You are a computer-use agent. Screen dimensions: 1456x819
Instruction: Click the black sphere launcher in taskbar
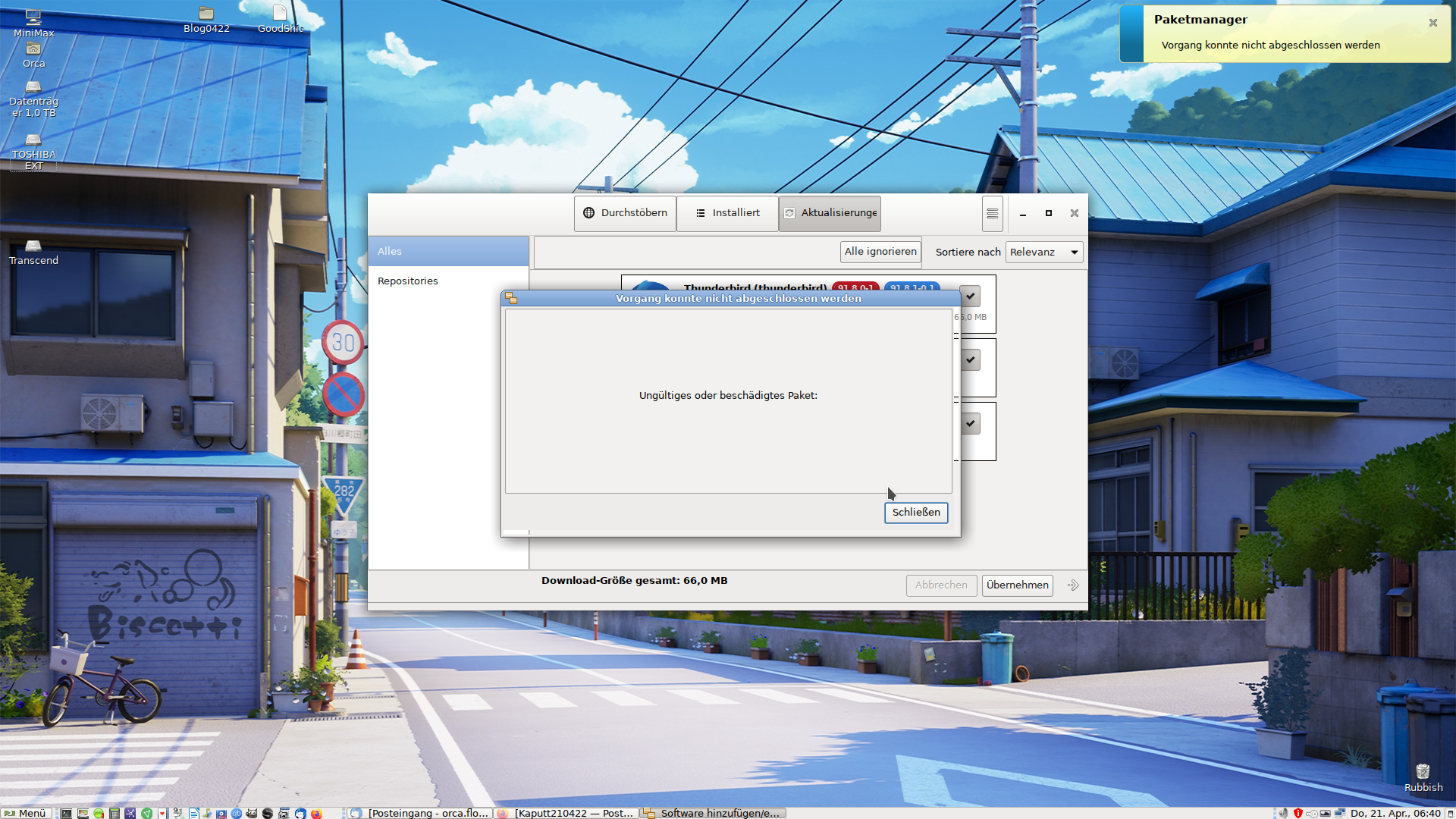(267, 813)
